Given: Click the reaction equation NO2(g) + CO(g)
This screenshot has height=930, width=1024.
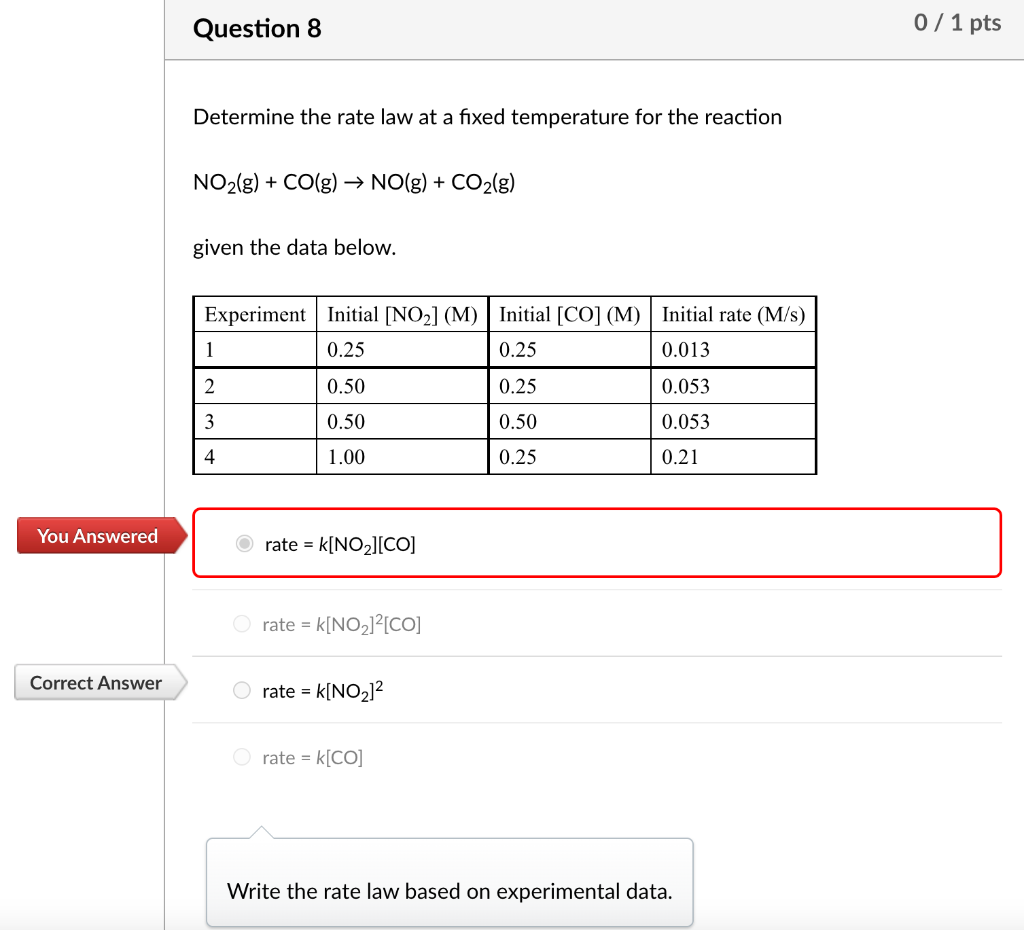Looking at the screenshot, I should (354, 182).
